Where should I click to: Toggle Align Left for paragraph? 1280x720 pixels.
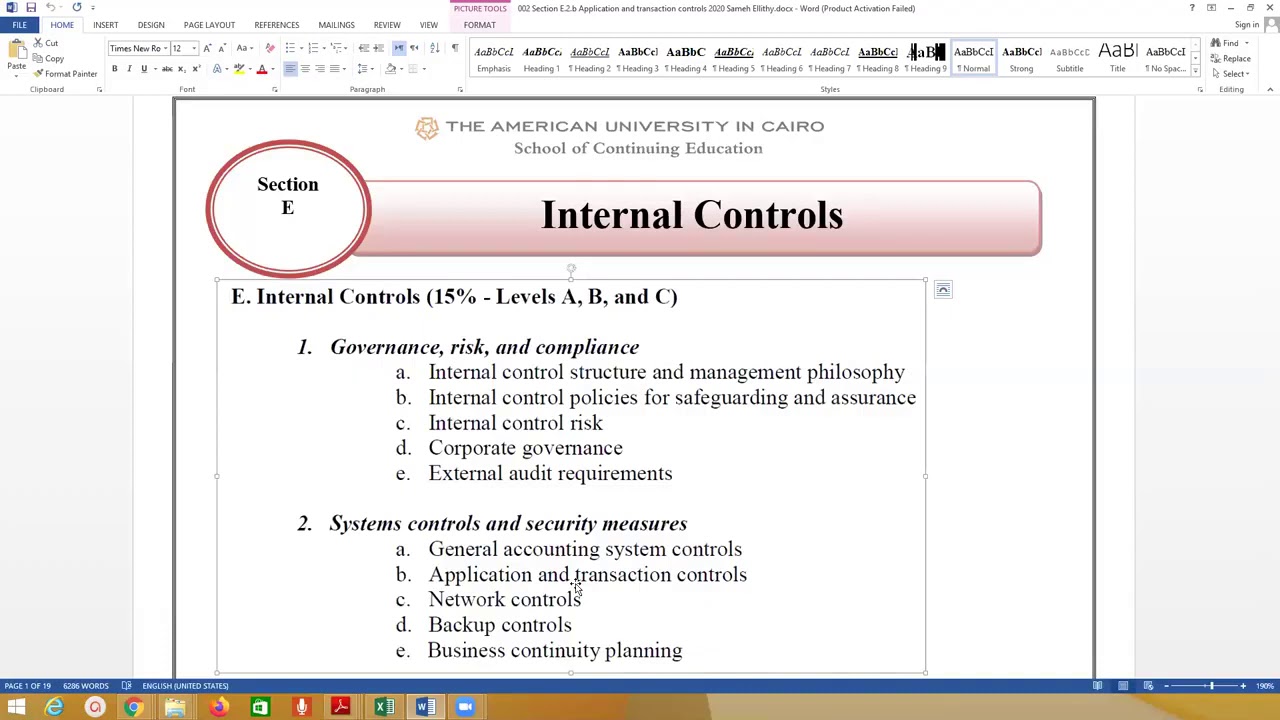tap(290, 69)
